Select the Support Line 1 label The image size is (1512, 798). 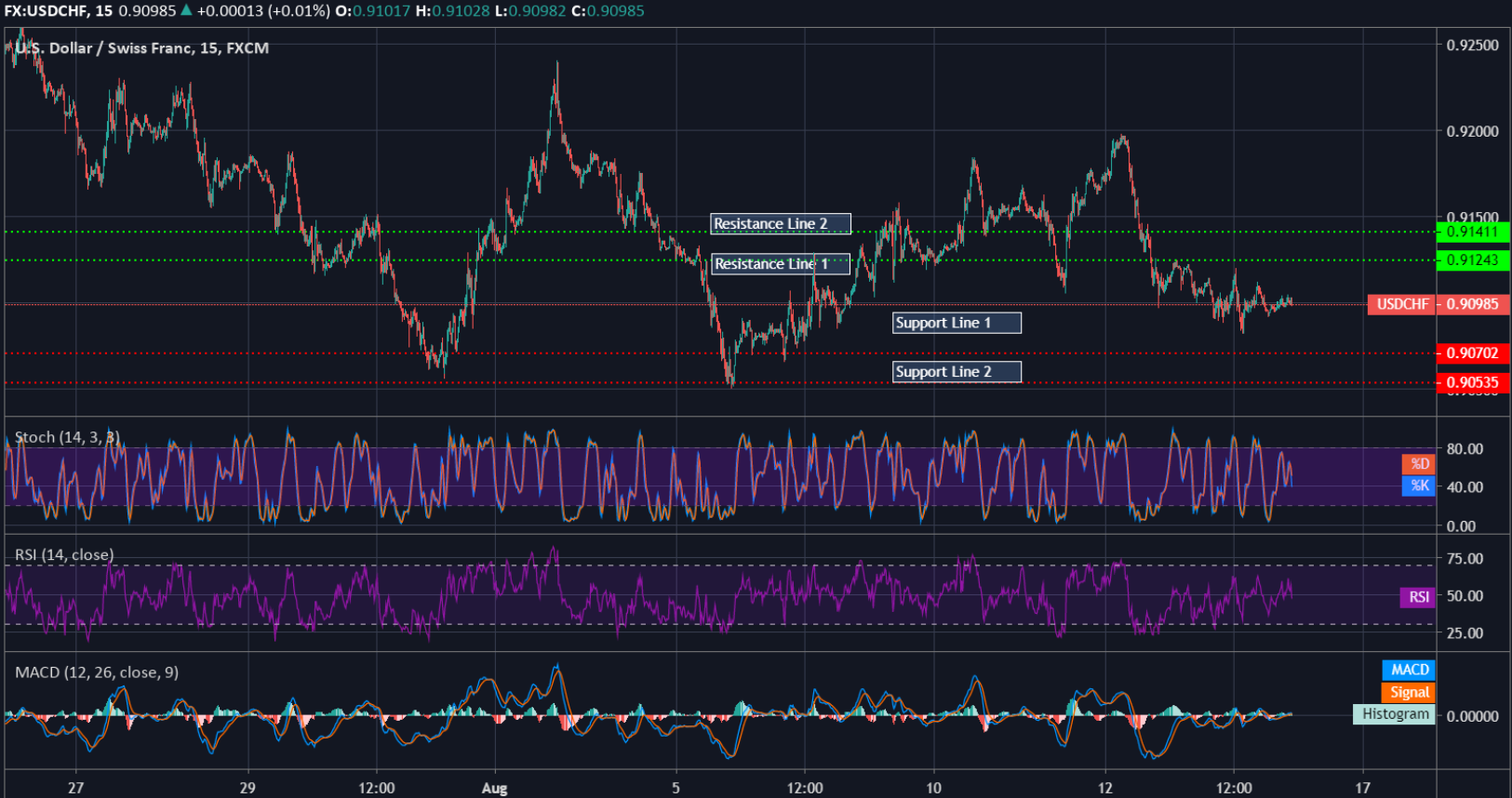pyautogui.click(x=957, y=323)
